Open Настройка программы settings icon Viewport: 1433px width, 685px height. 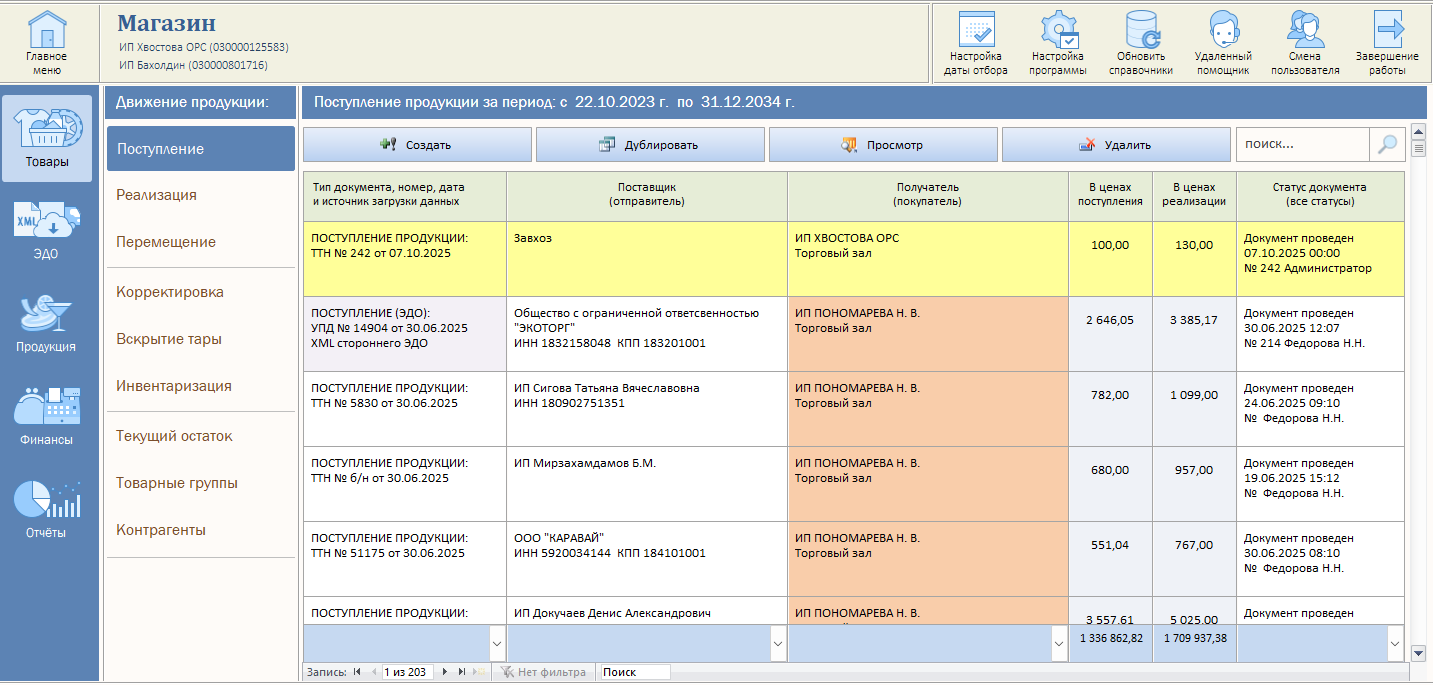coord(1058,30)
